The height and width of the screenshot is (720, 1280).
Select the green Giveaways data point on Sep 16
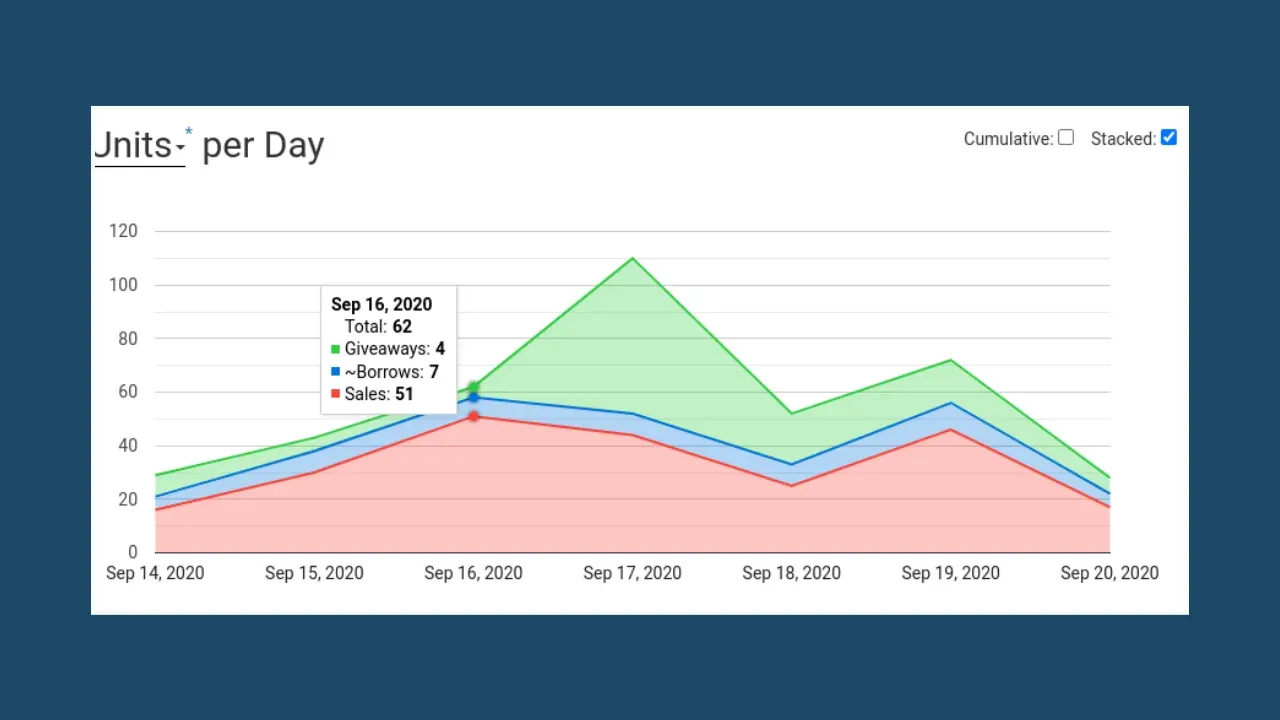(x=473, y=387)
